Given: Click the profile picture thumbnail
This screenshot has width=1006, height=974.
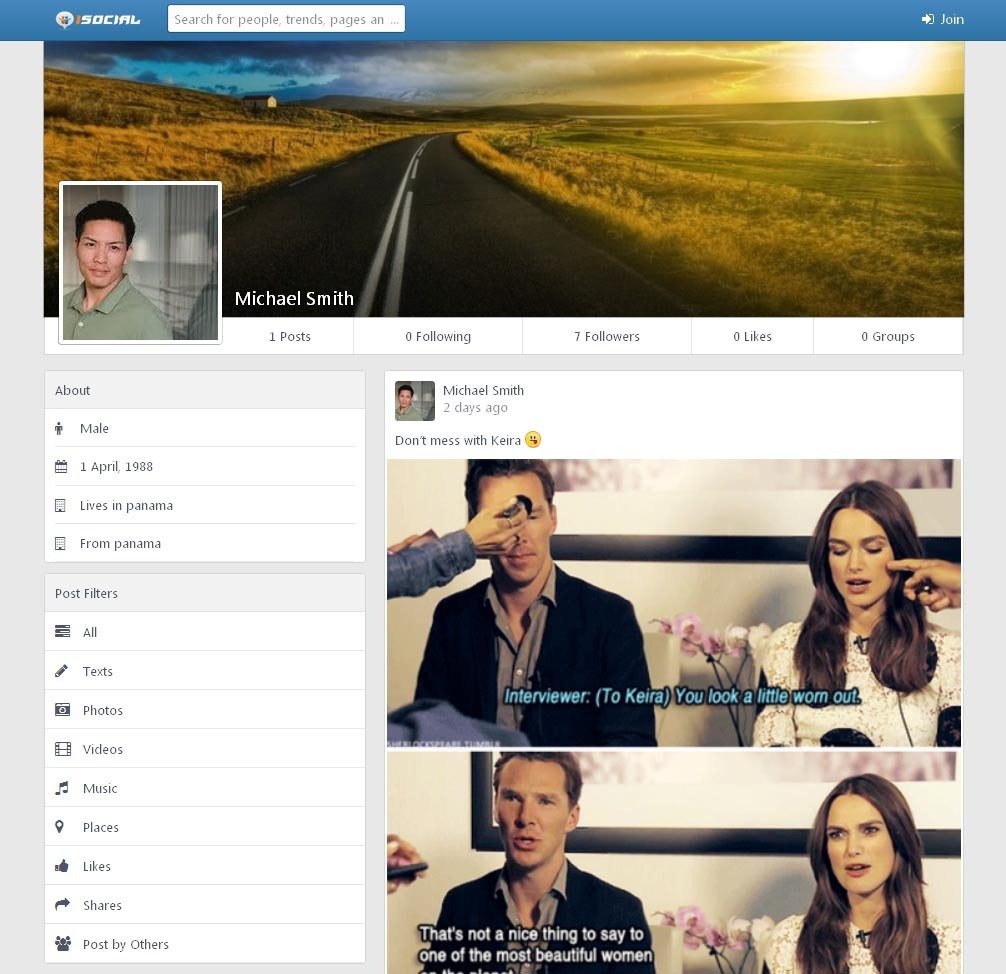Looking at the screenshot, I should click(x=139, y=261).
